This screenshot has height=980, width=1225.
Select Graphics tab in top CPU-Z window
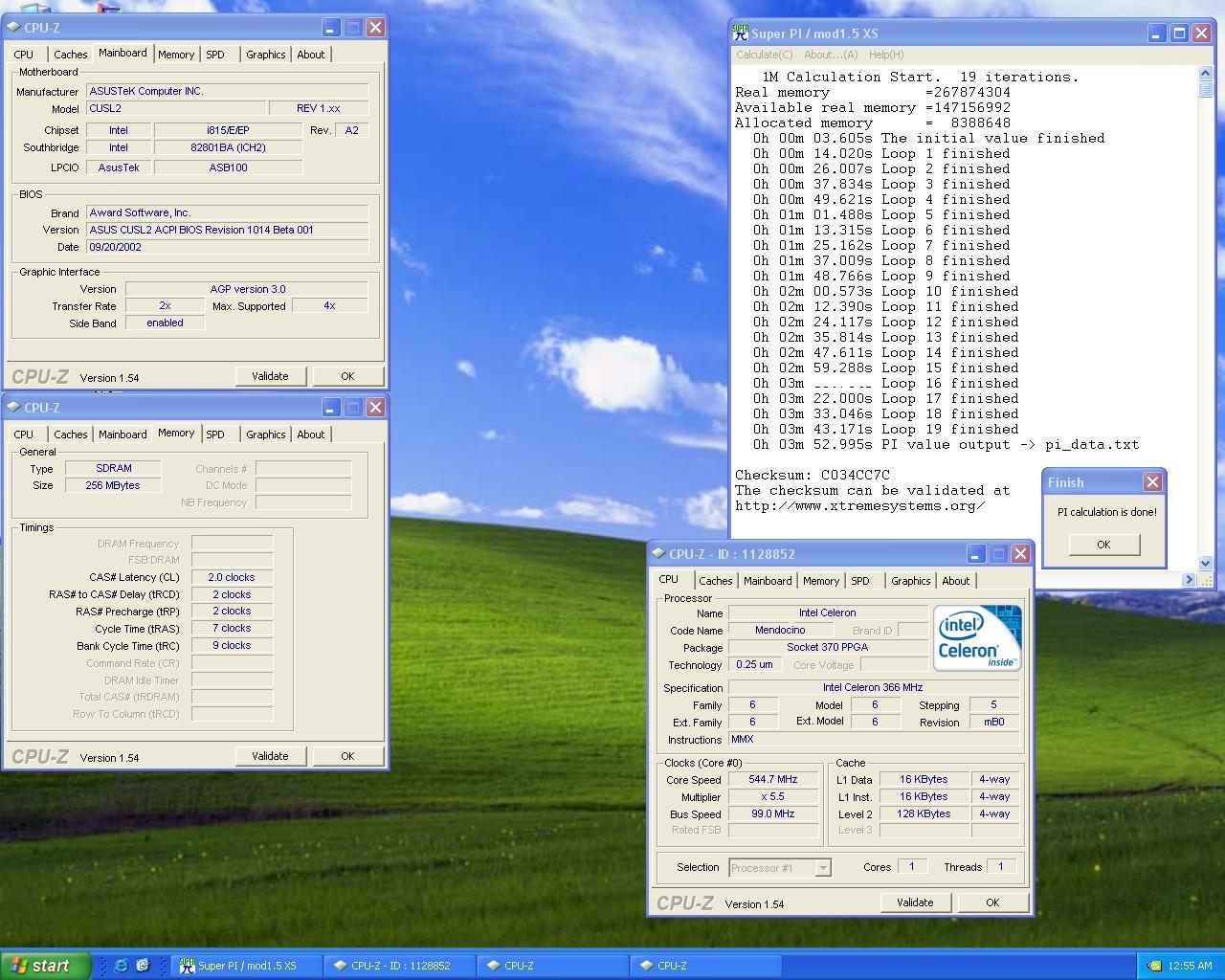(x=265, y=55)
